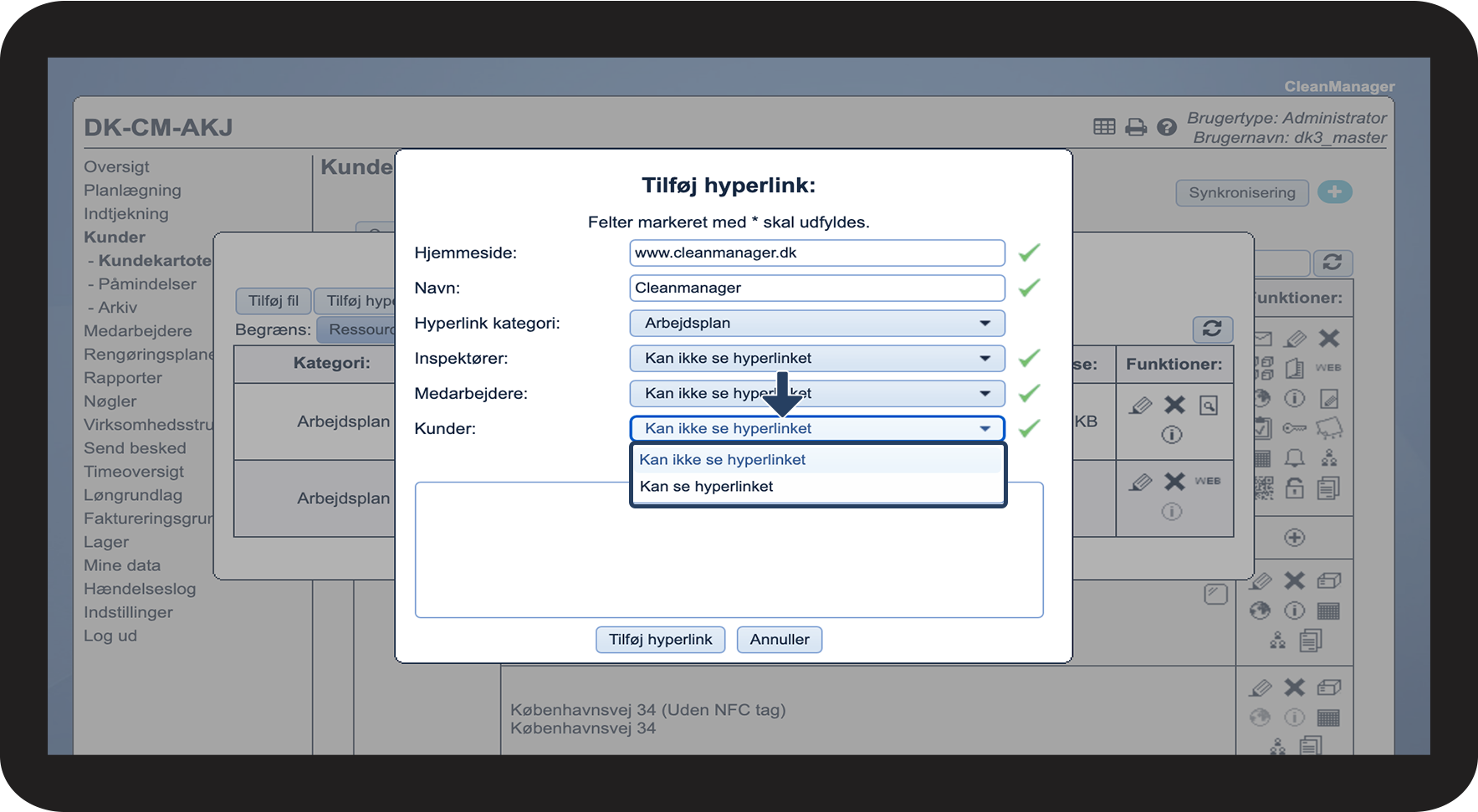Click the Tilføj fil button
The height and width of the screenshot is (812, 1478).
coord(274,300)
